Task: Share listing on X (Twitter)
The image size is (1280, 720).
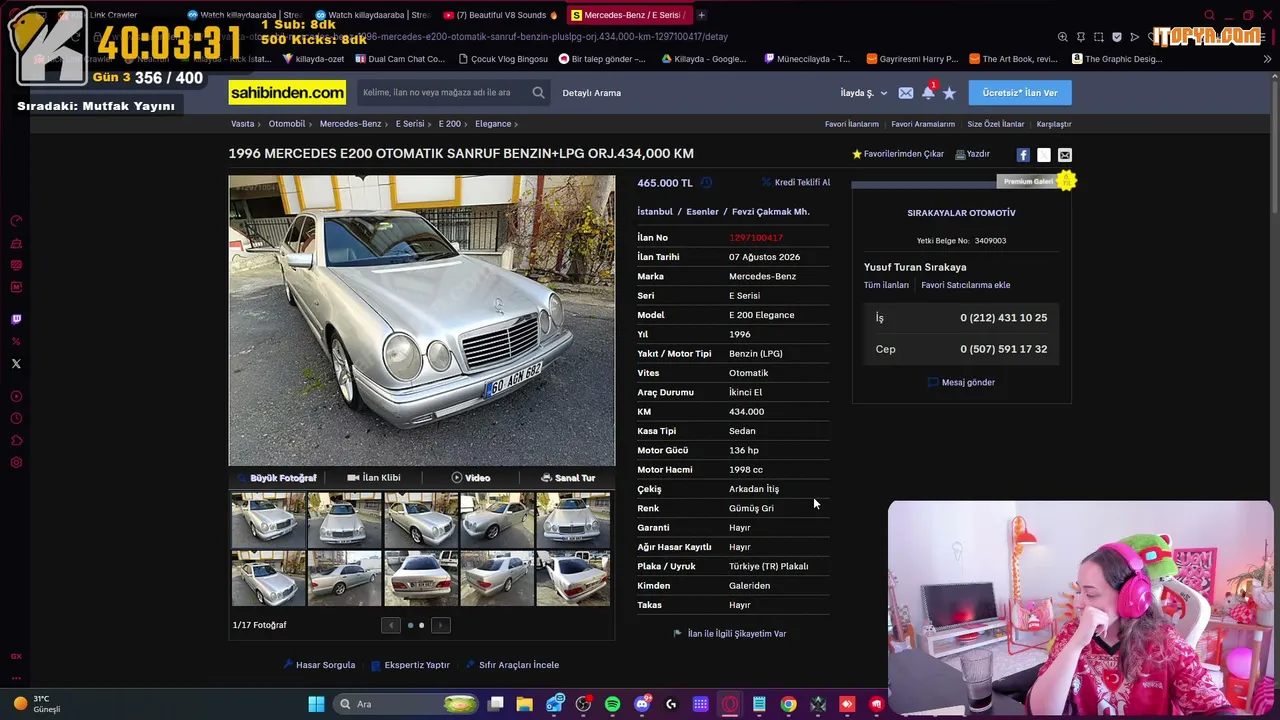Action: 1044,155
